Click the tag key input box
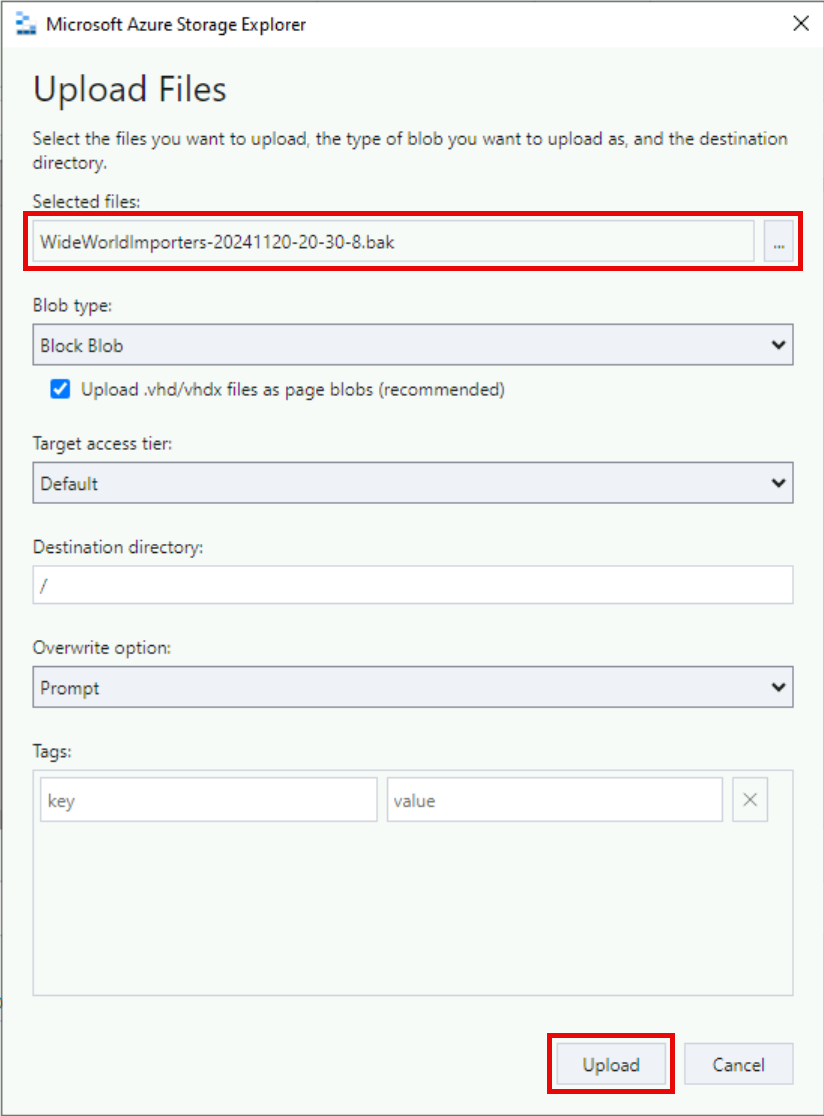824x1116 pixels. [x=208, y=800]
